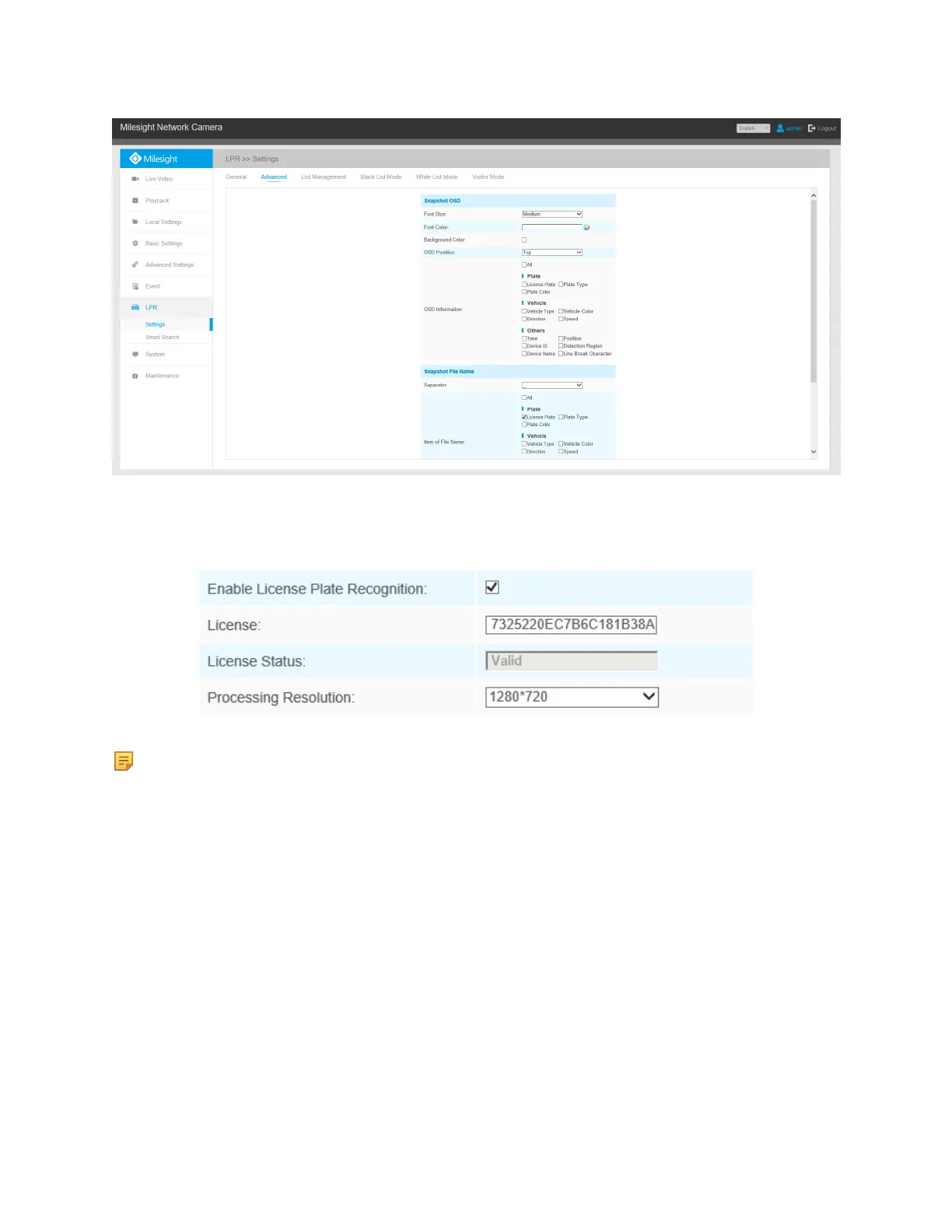Open Live Video via its camera icon
This screenshot has width=952, height=1232.
[x=135, y=179]
